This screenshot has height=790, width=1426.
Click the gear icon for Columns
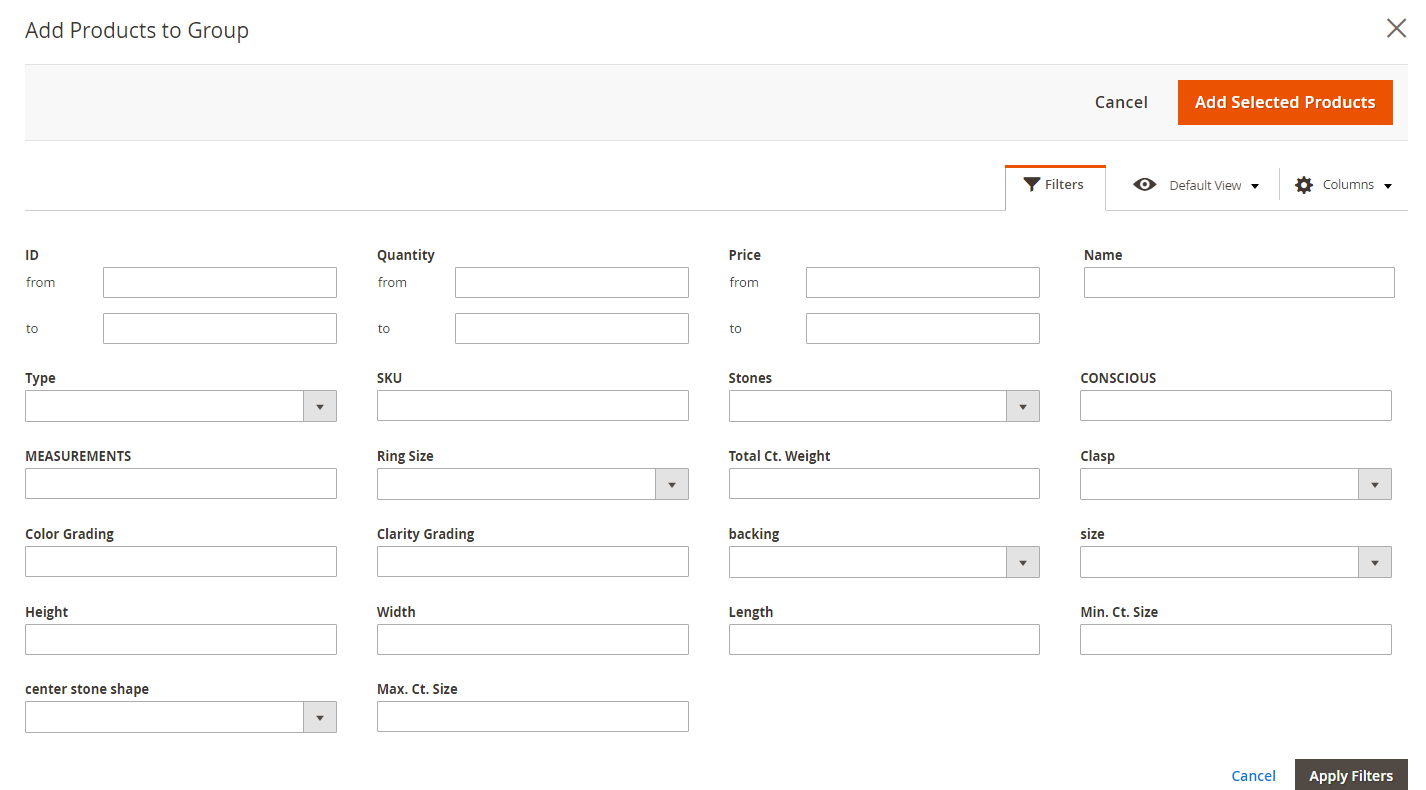pyautogui.click(x=1304, y=185)
